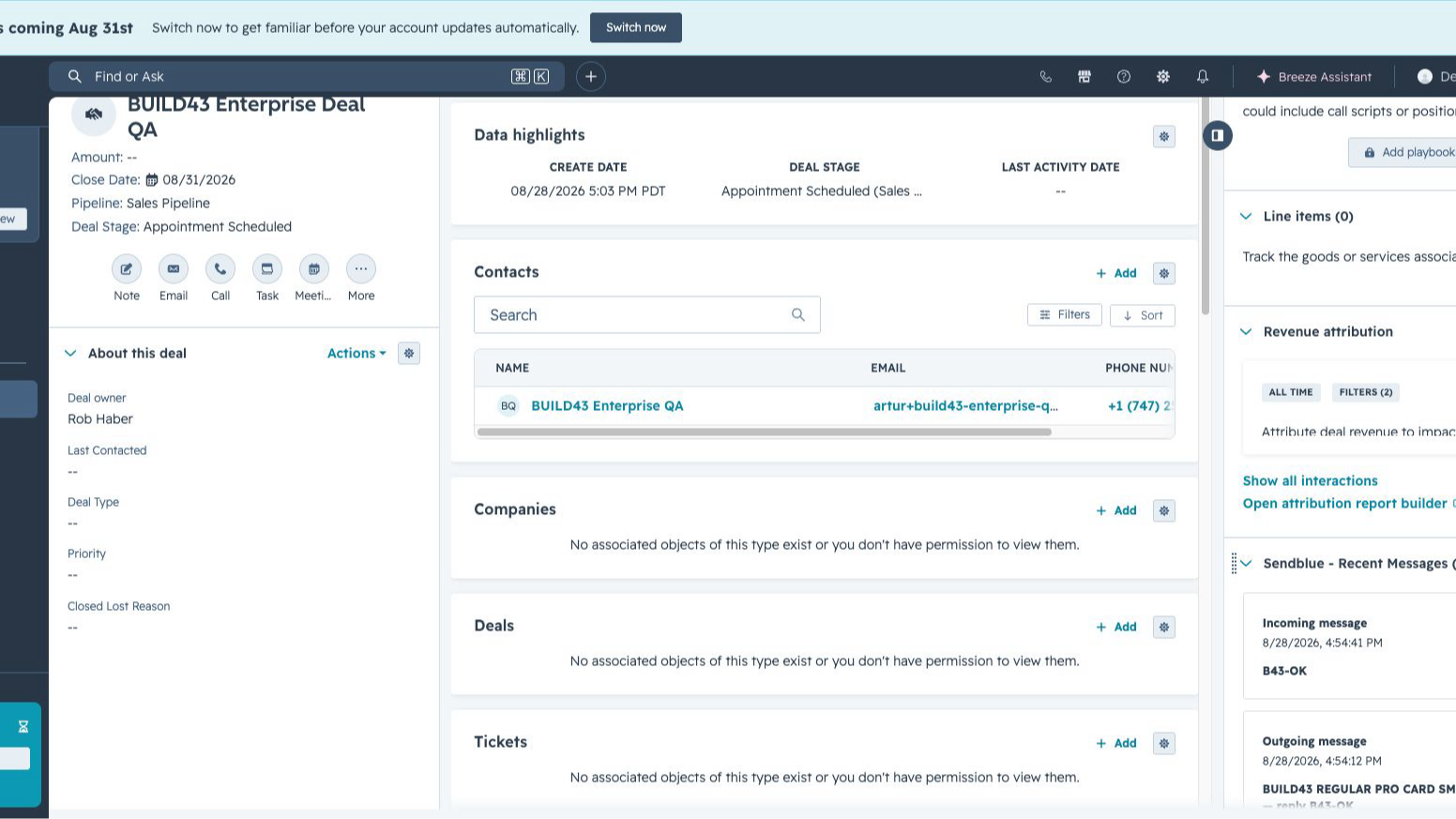Add a ticket in Tickets card

1116,744
